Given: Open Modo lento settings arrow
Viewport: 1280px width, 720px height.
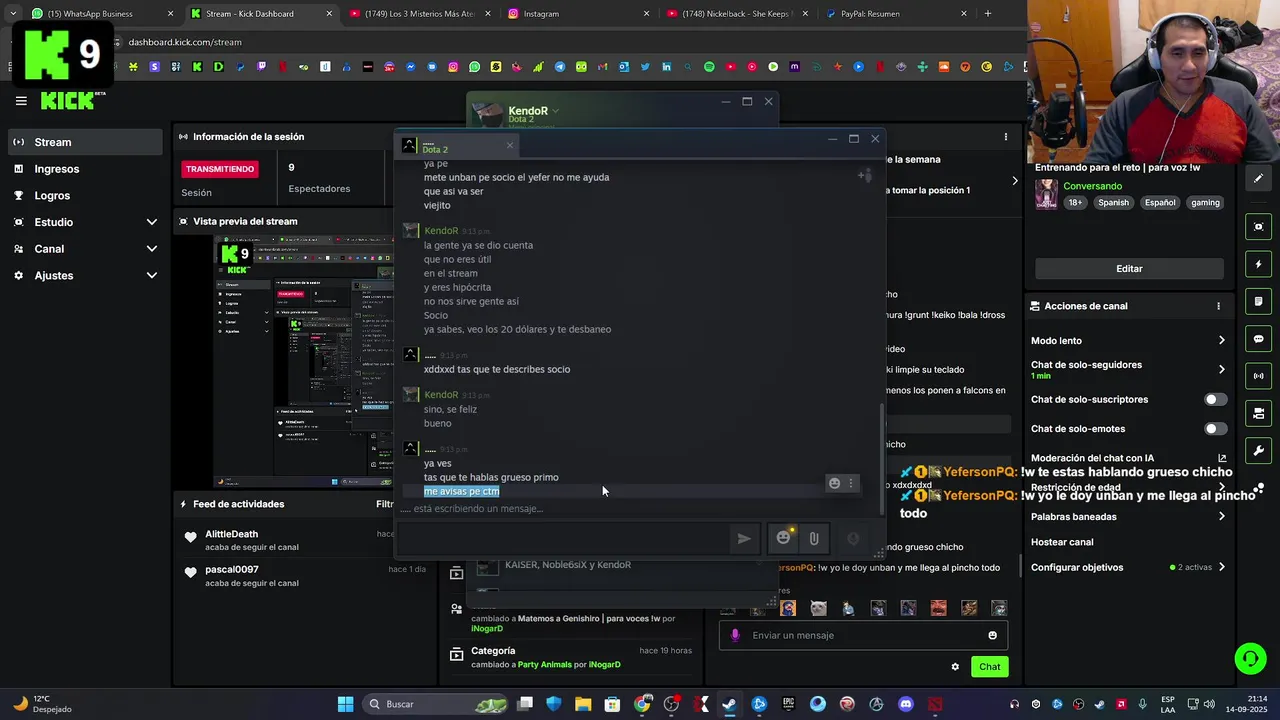Looking at the screenshot, I should [x=1221, y=340].
